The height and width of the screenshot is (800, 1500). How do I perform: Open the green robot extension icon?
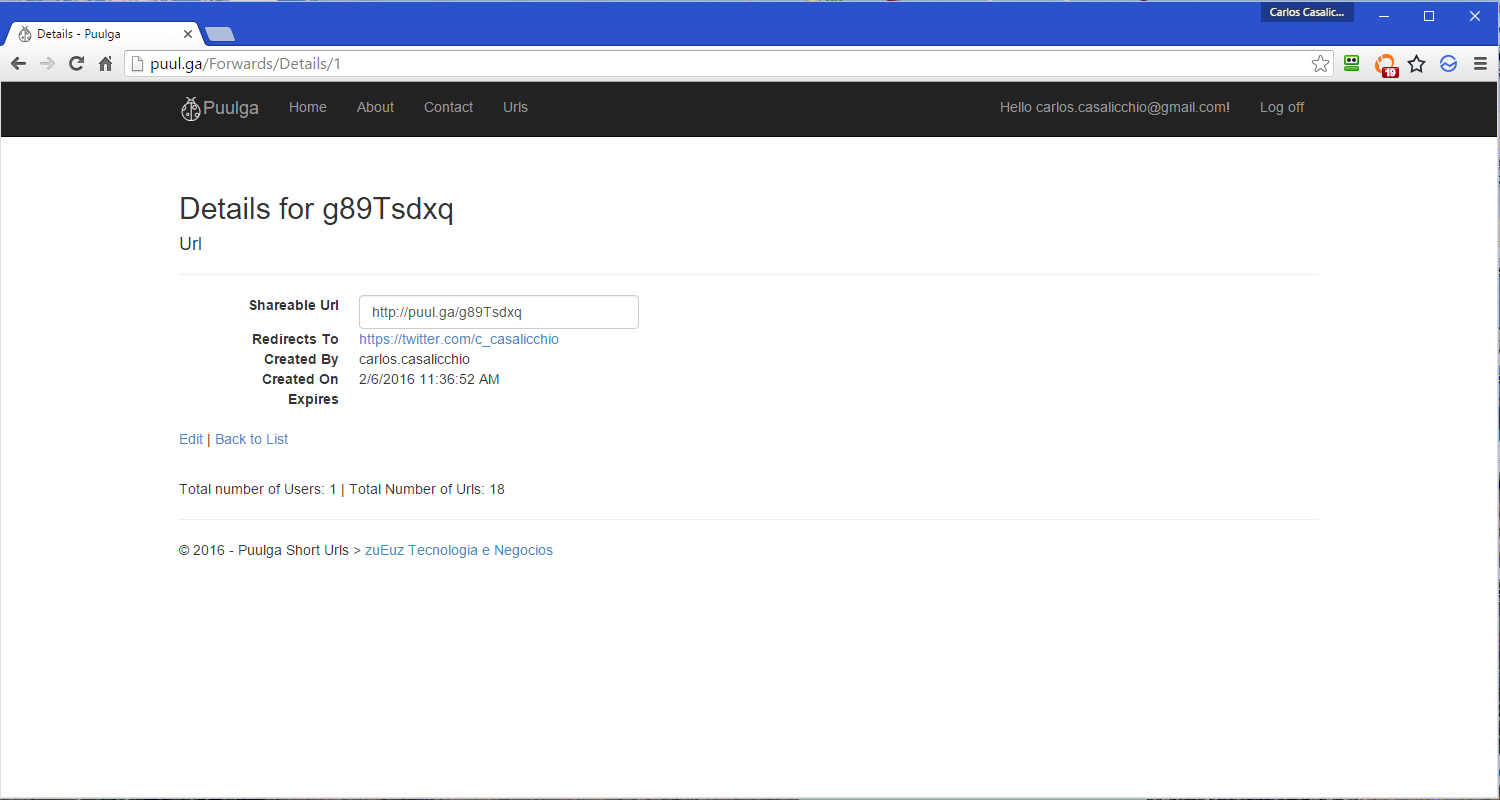click(1352, 63)
